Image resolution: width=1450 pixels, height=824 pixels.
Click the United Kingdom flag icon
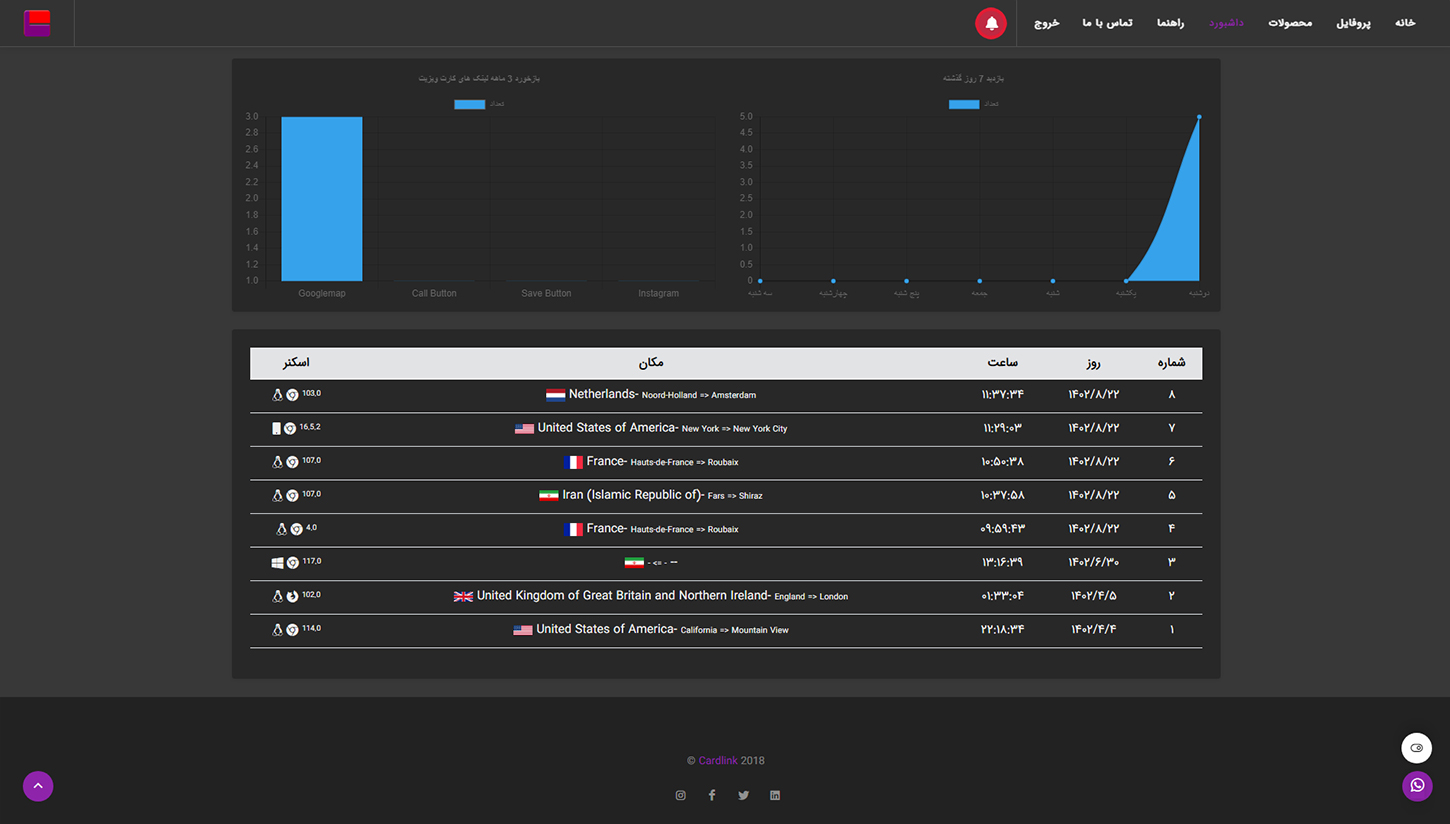[463, 596]
